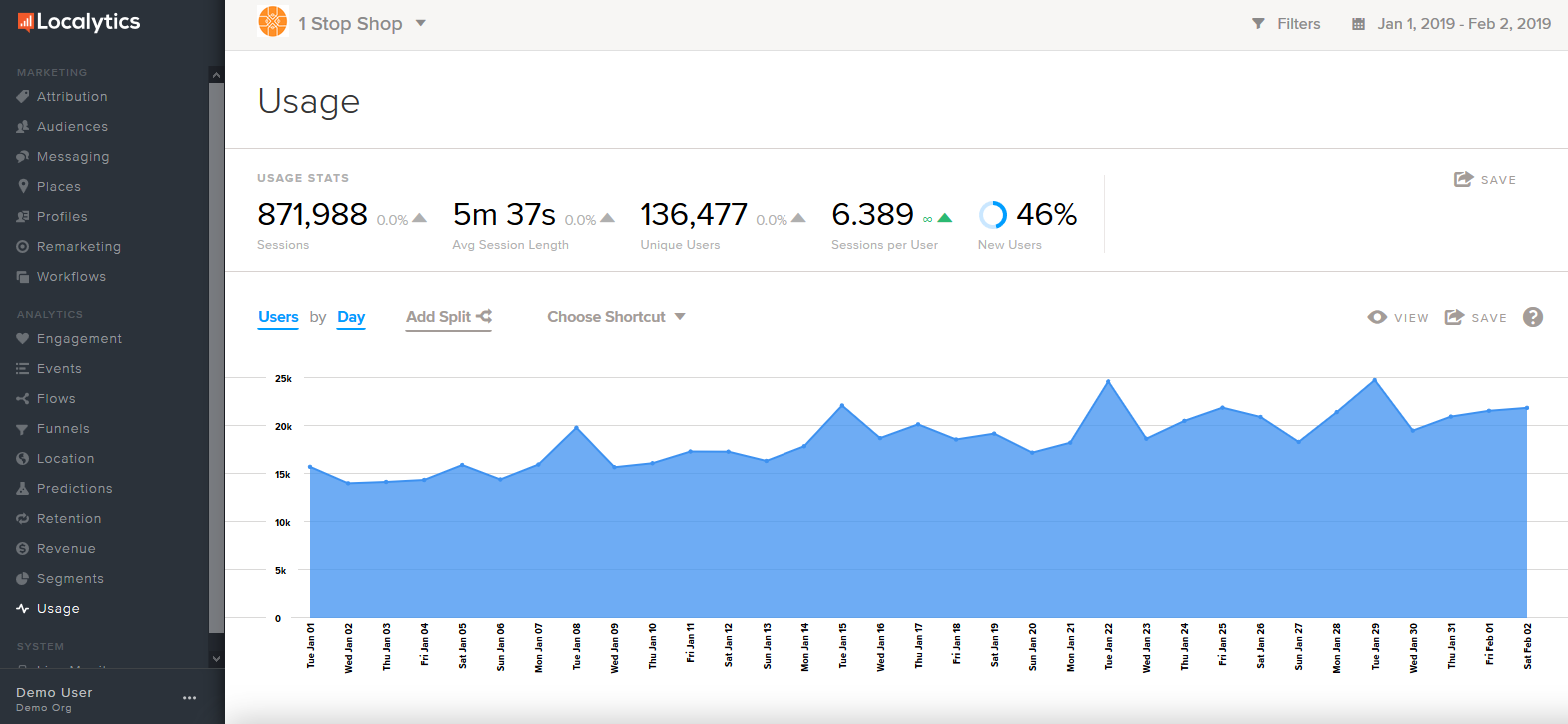
Task: Save the users chart
Action: 1475,317
